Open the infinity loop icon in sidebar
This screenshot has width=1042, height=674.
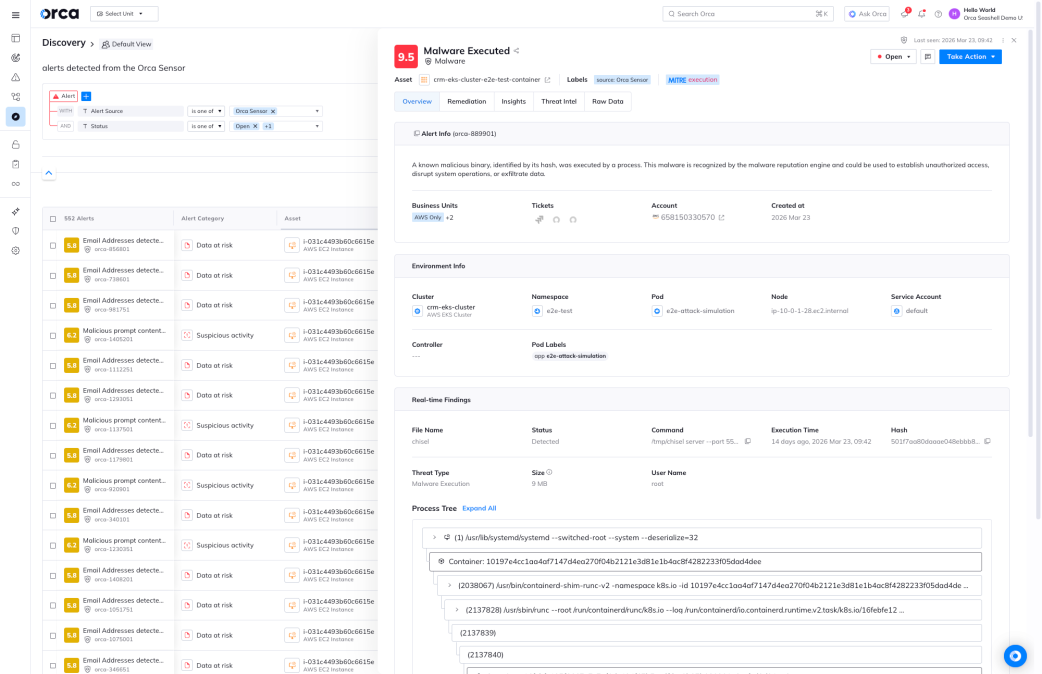tap(15, 184)
